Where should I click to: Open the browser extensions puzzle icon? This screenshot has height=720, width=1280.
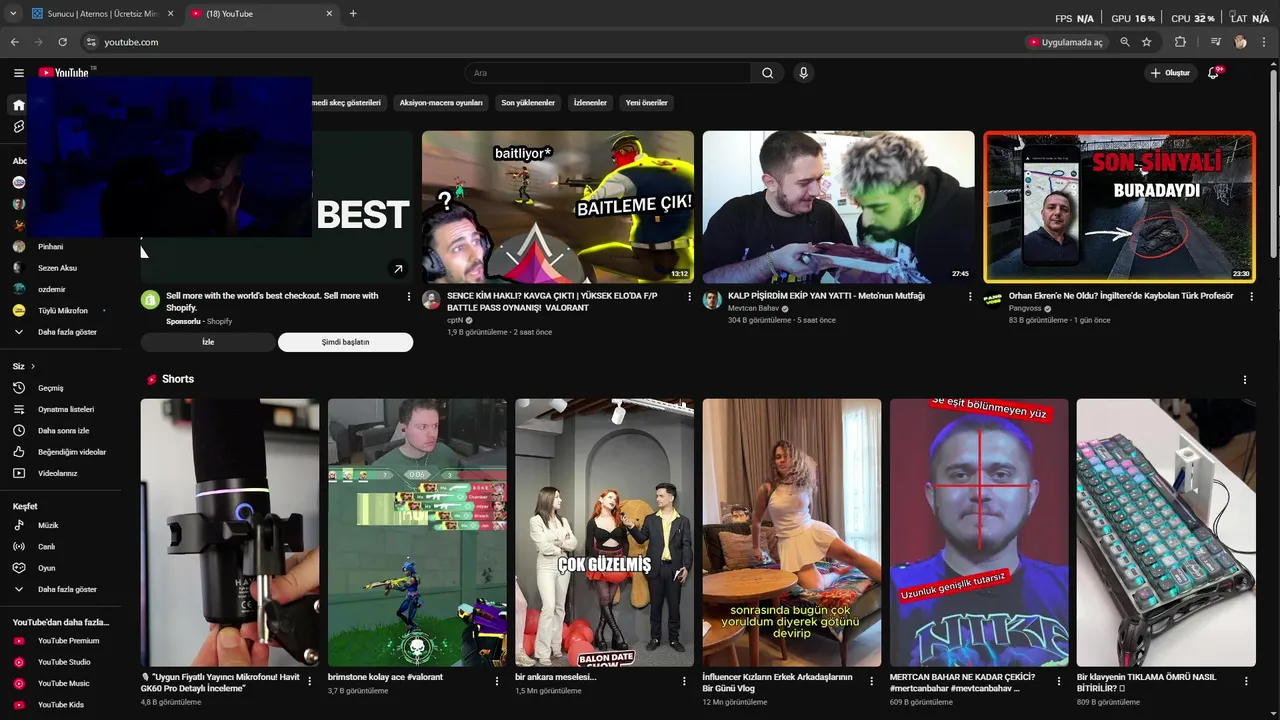click(1180, 42)
